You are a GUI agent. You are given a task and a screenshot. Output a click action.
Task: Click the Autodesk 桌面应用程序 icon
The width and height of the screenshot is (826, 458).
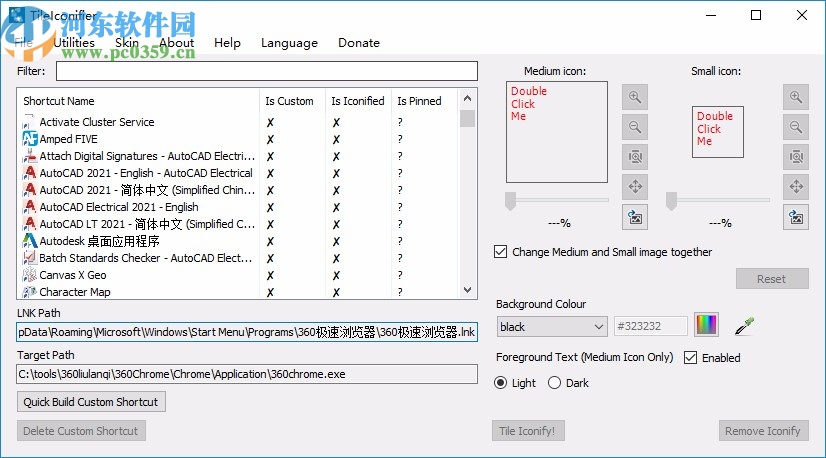coord(30,241)
